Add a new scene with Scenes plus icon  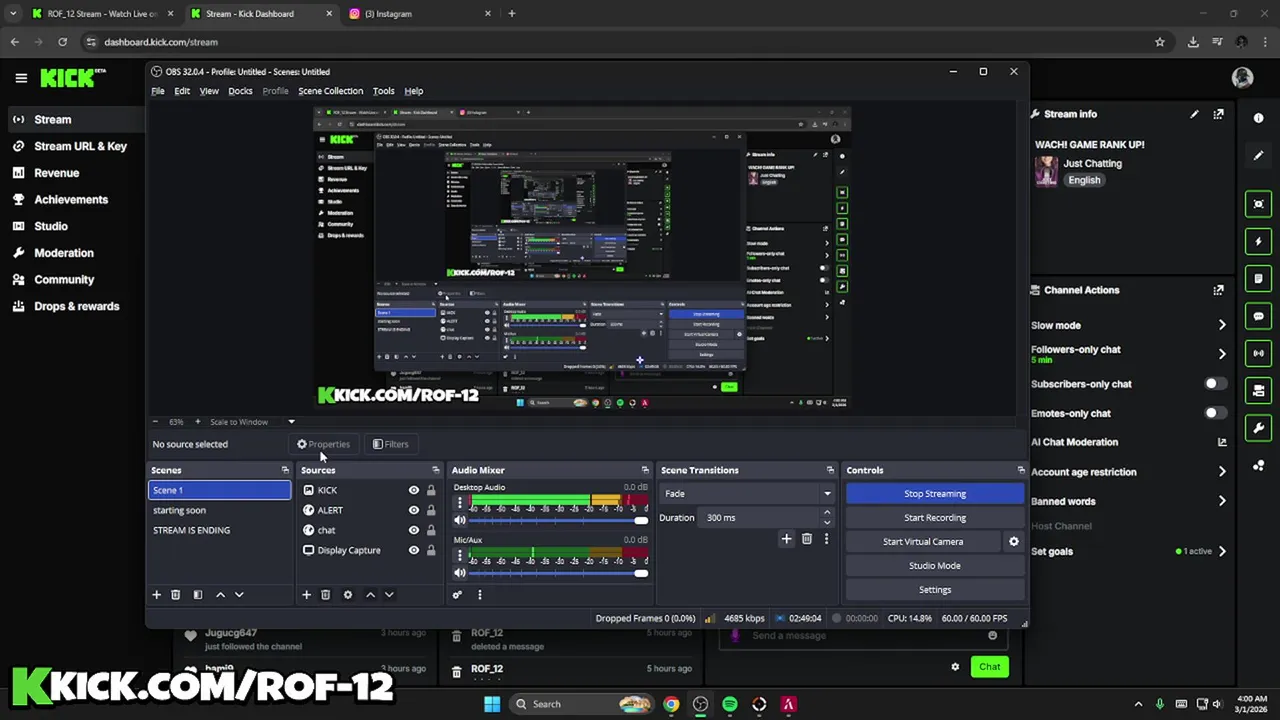156,595
